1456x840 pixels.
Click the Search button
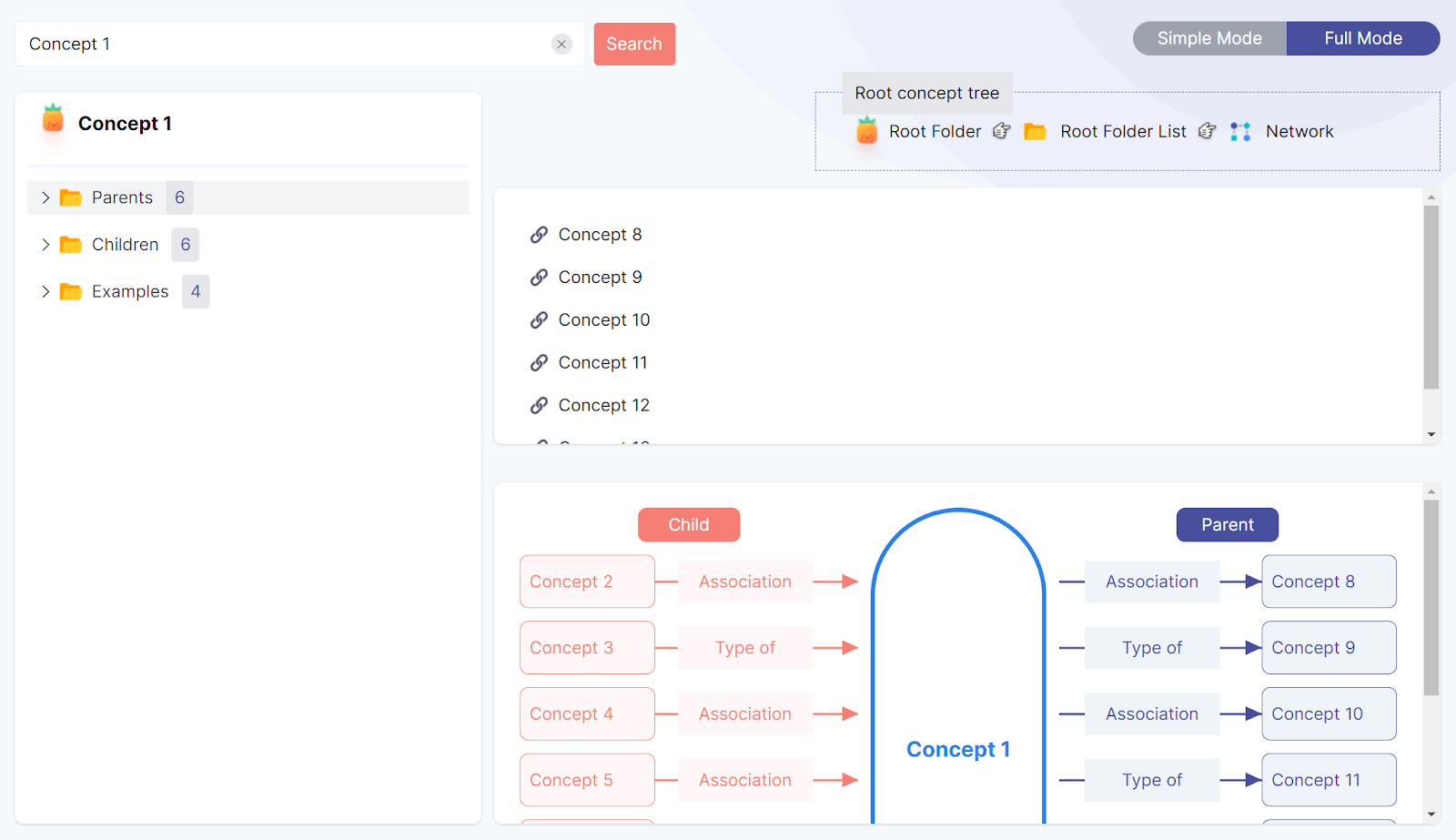tap(634, 44)
